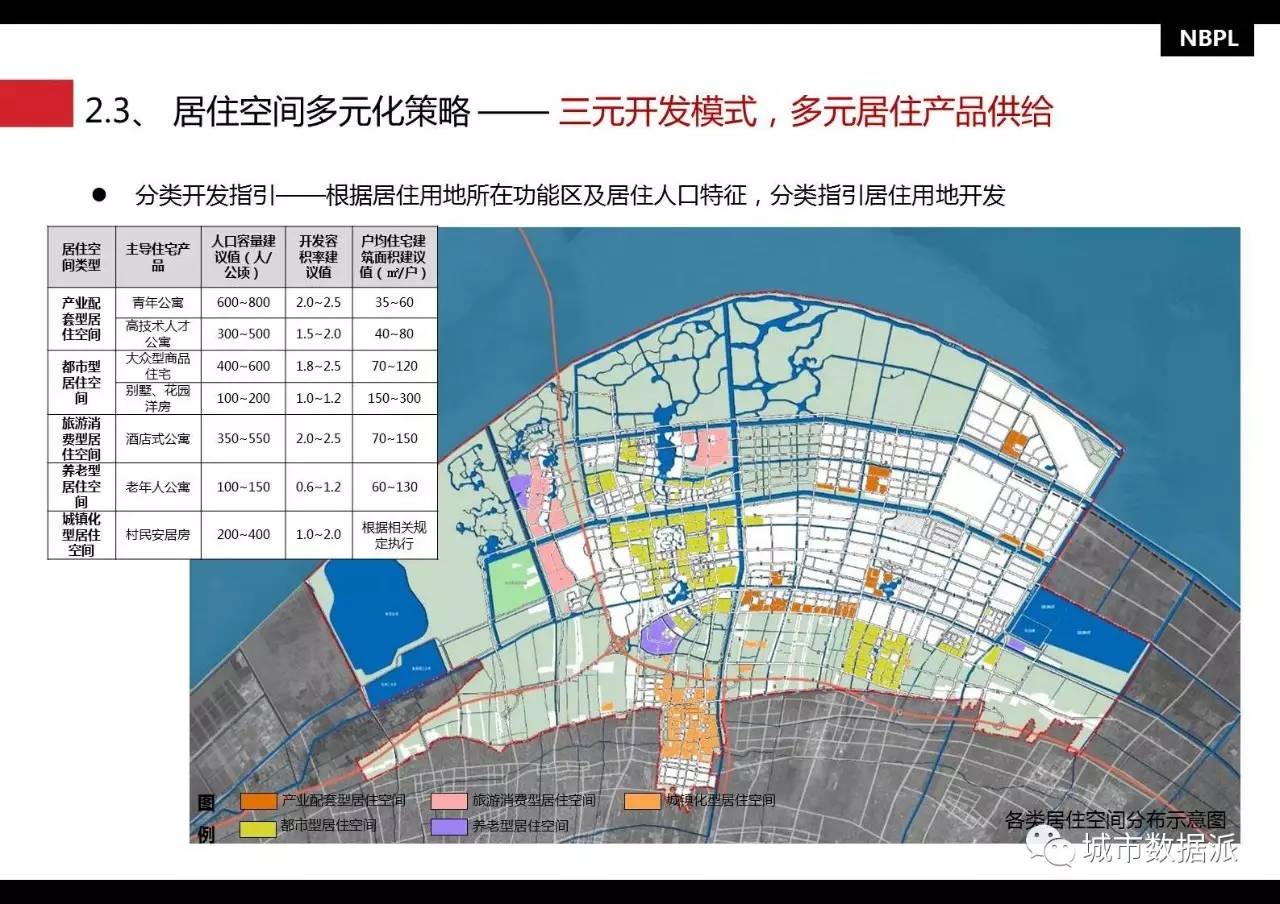
Task: Click the map caption 各类居住空间分布示意图
Action: pyautogui.click(x=1115, y=820)
